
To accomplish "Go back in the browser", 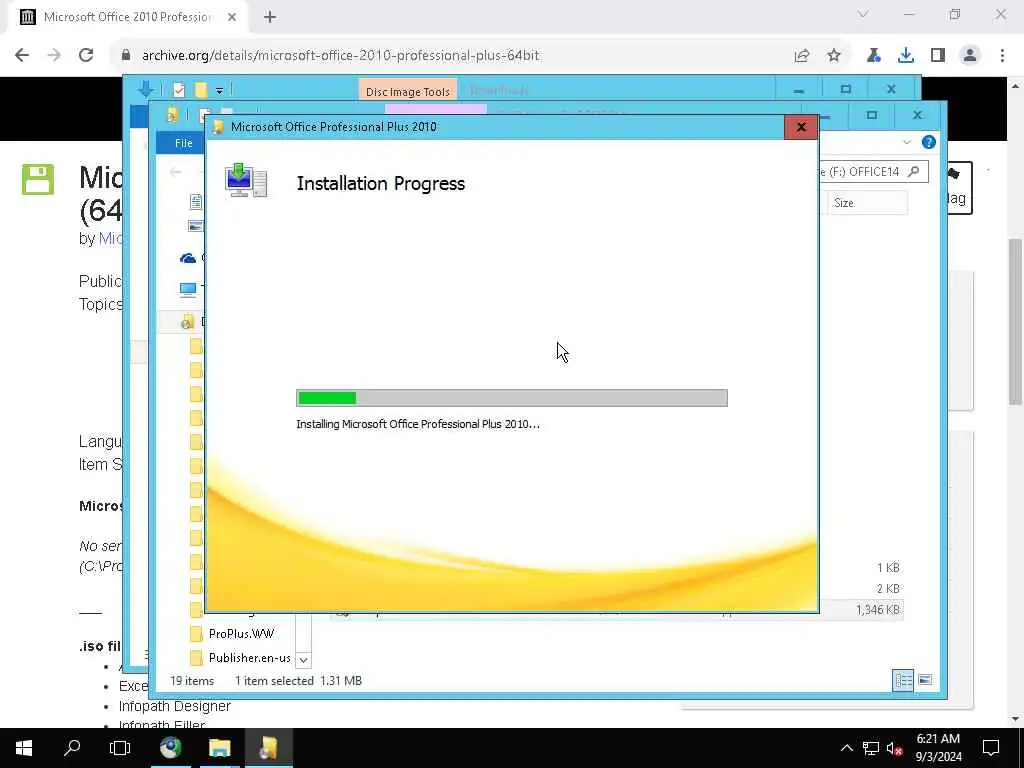I will click(x=22, y=56).
